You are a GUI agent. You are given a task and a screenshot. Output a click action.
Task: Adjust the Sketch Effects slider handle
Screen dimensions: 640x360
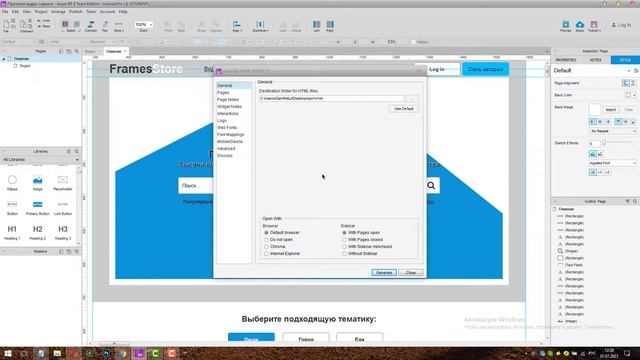click(604, 142)
